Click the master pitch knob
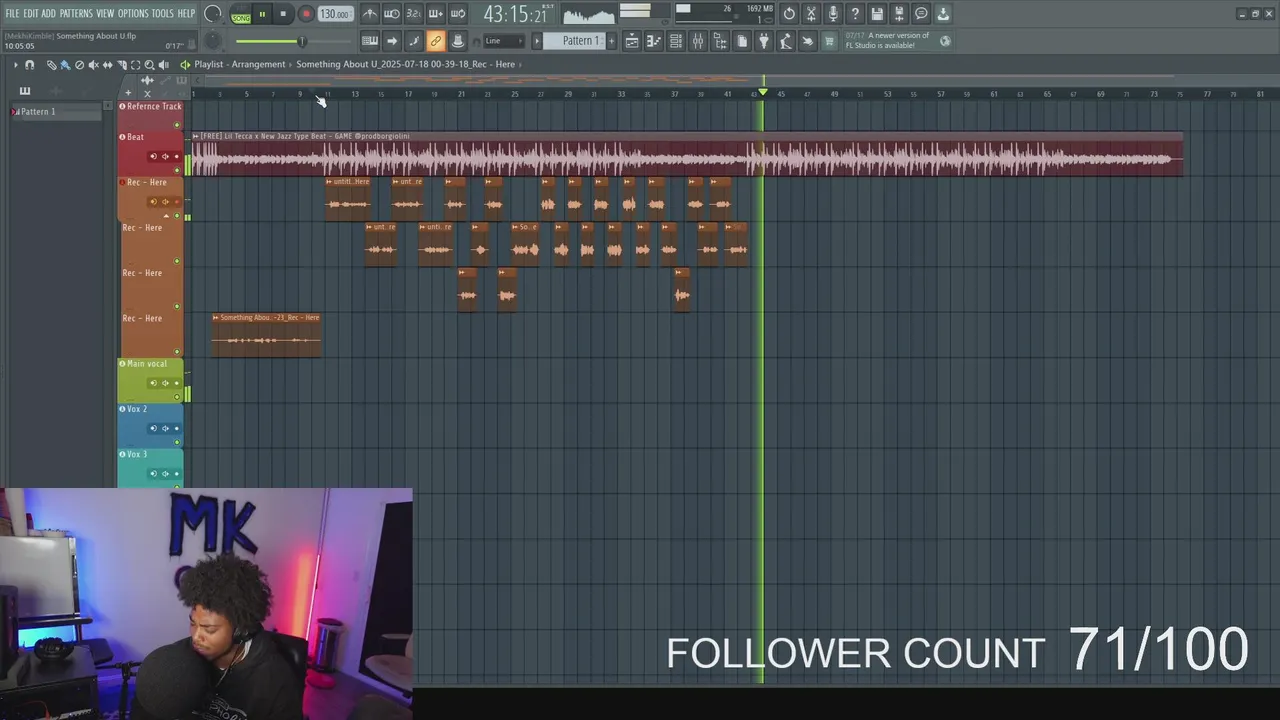The height and width of the screenshot is (720, 1280). pos(213,41)
